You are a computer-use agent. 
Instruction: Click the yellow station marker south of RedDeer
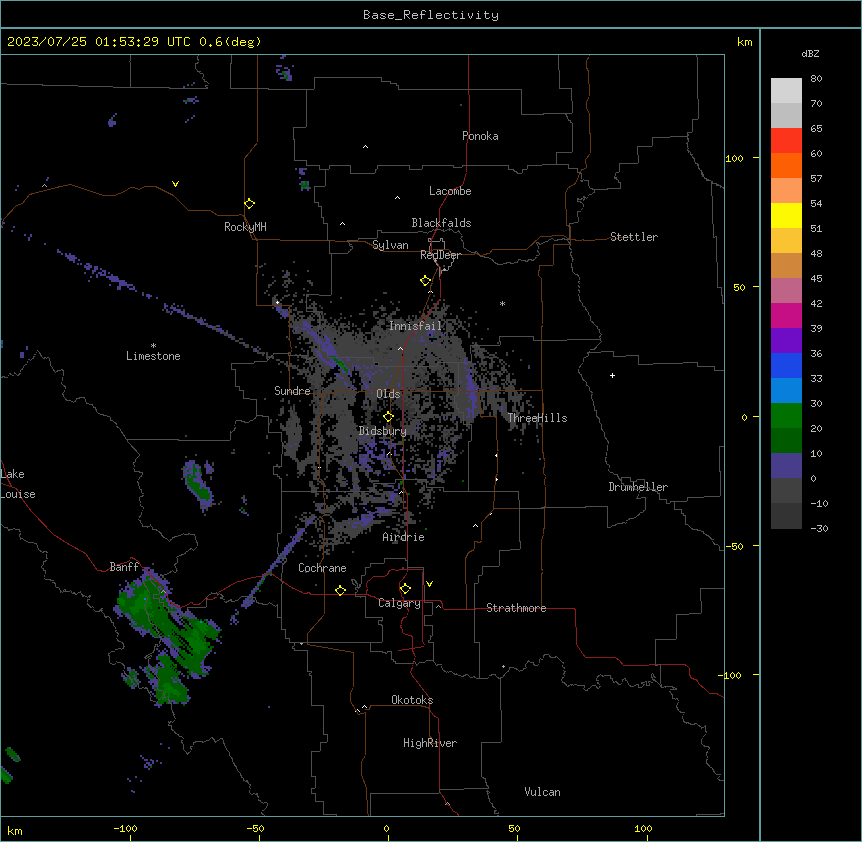tap(425, 281)
